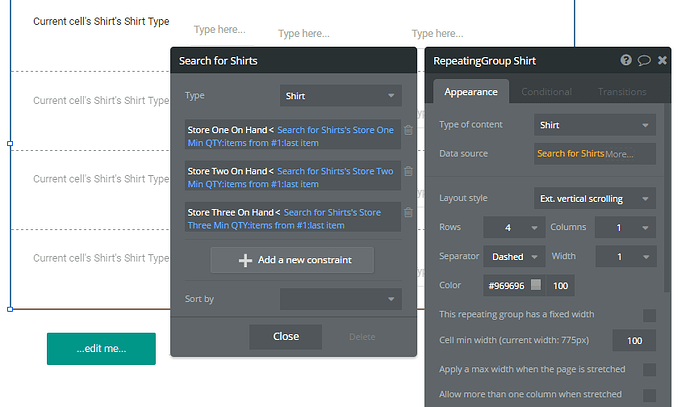Click the plus icon on Add a new constraint
Image resolution: width=690 pixels, height=407 pixels.
click(245, 261)
